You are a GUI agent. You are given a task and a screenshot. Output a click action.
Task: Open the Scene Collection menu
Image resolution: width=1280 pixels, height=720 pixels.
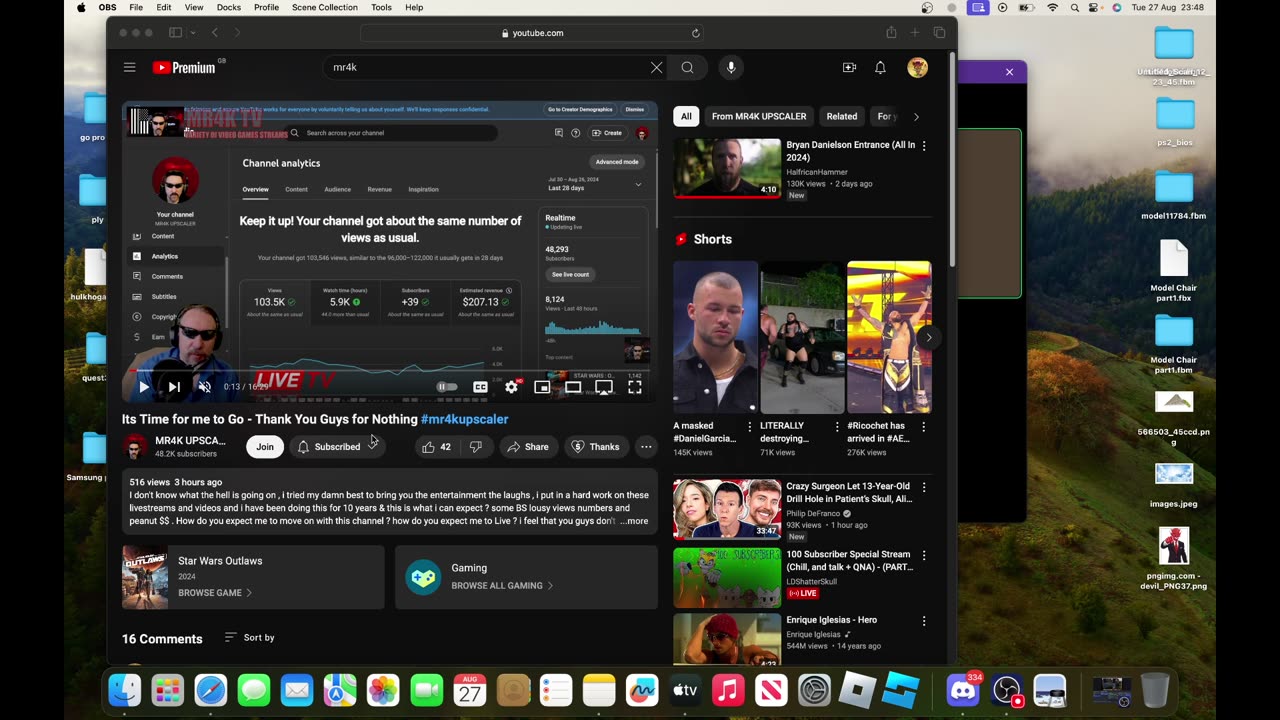click(325, 7)
